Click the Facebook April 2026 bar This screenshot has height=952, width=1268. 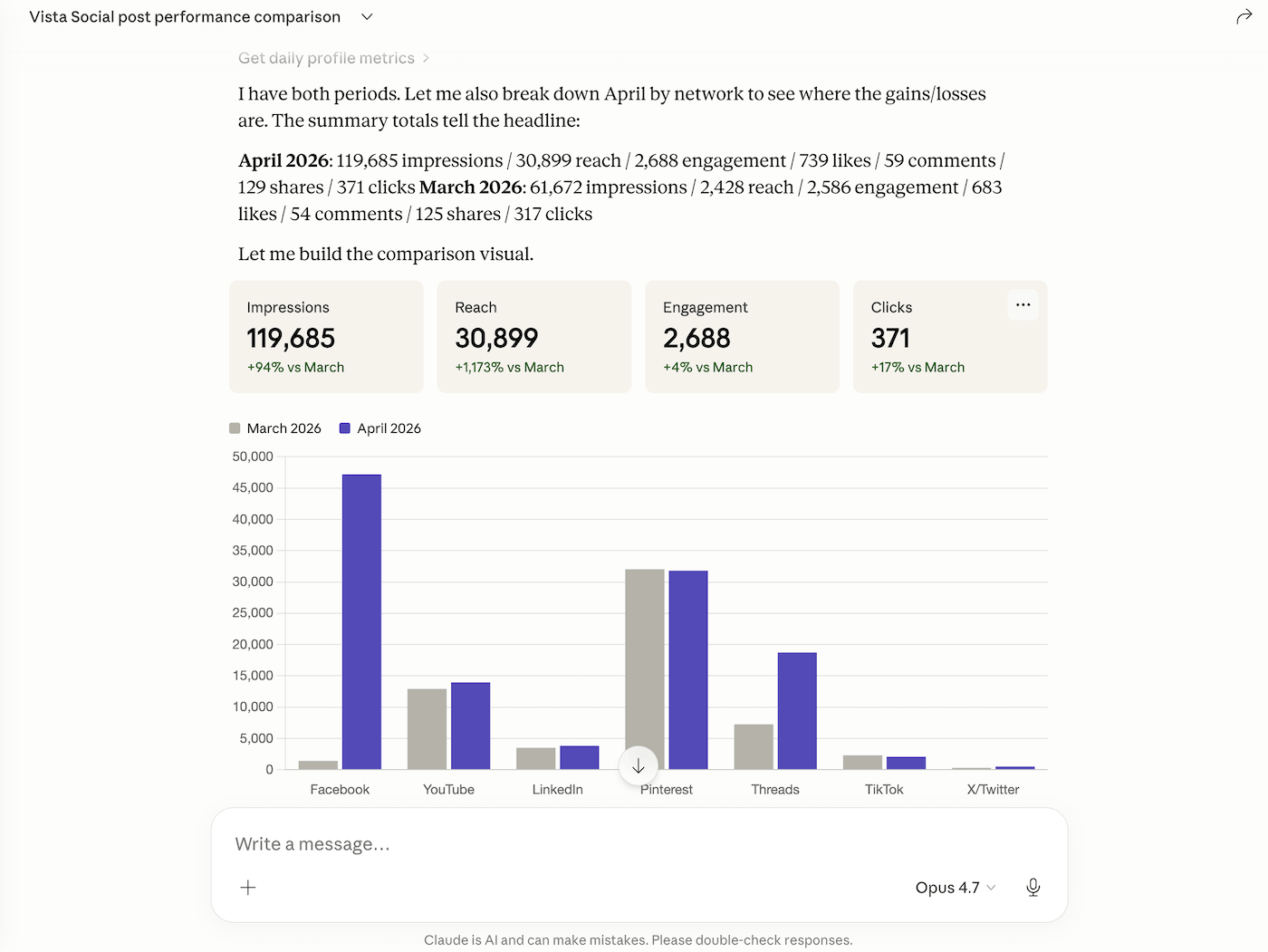click(361, 622)
